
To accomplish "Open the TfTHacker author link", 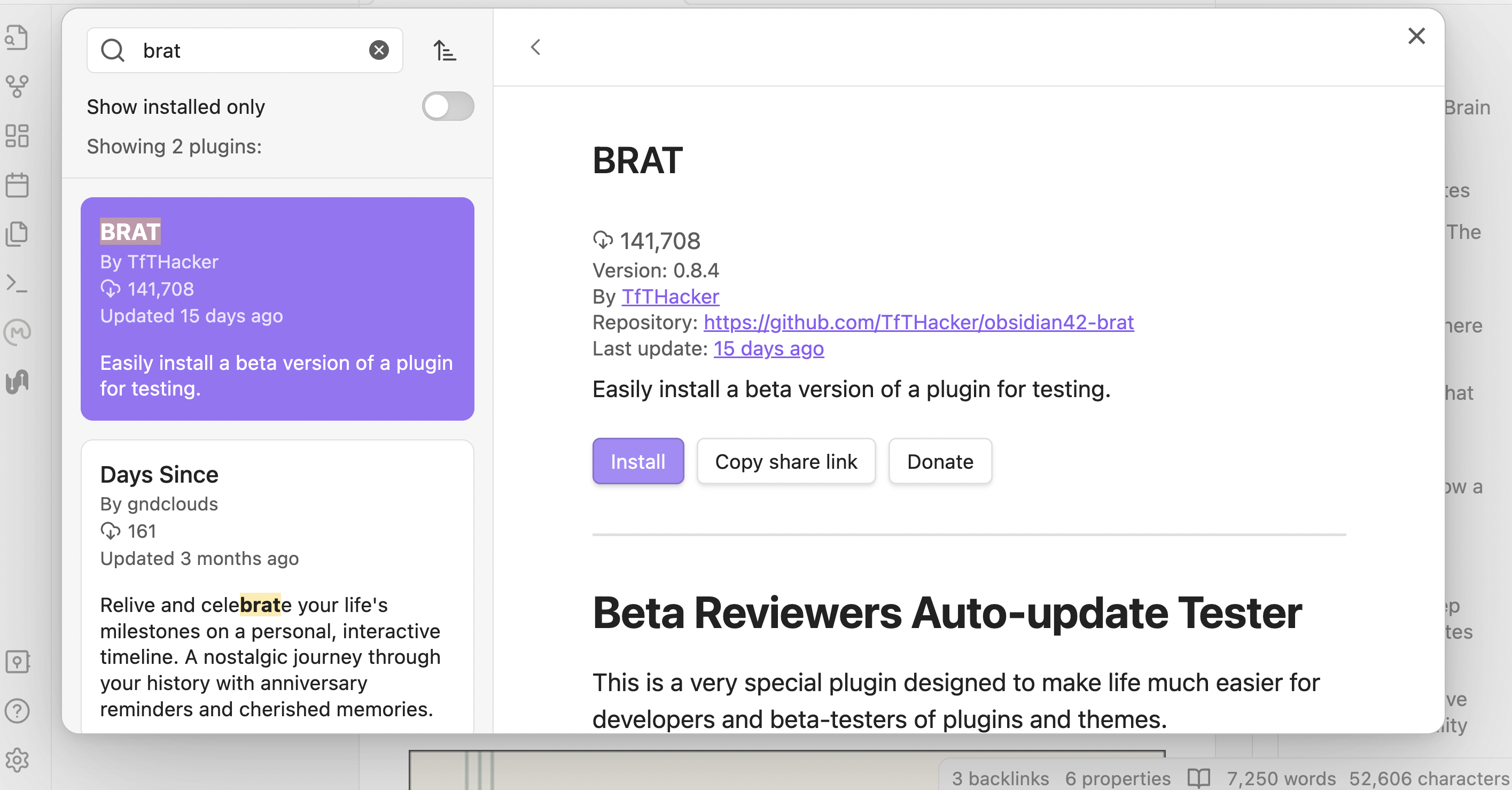I will [x=671, y=297].
